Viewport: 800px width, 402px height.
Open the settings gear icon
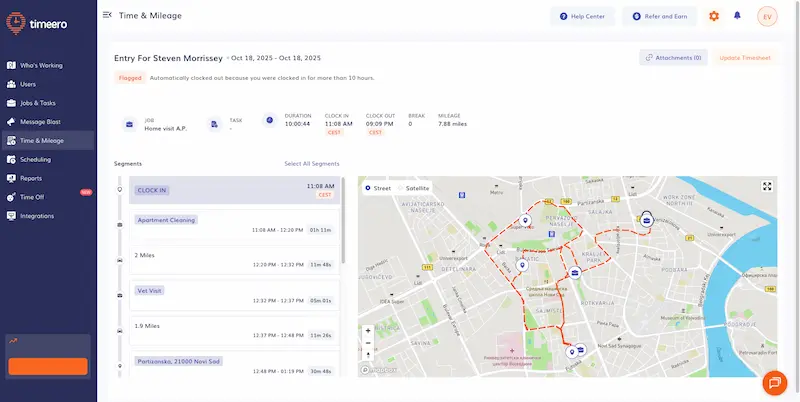tap(714, 16)
